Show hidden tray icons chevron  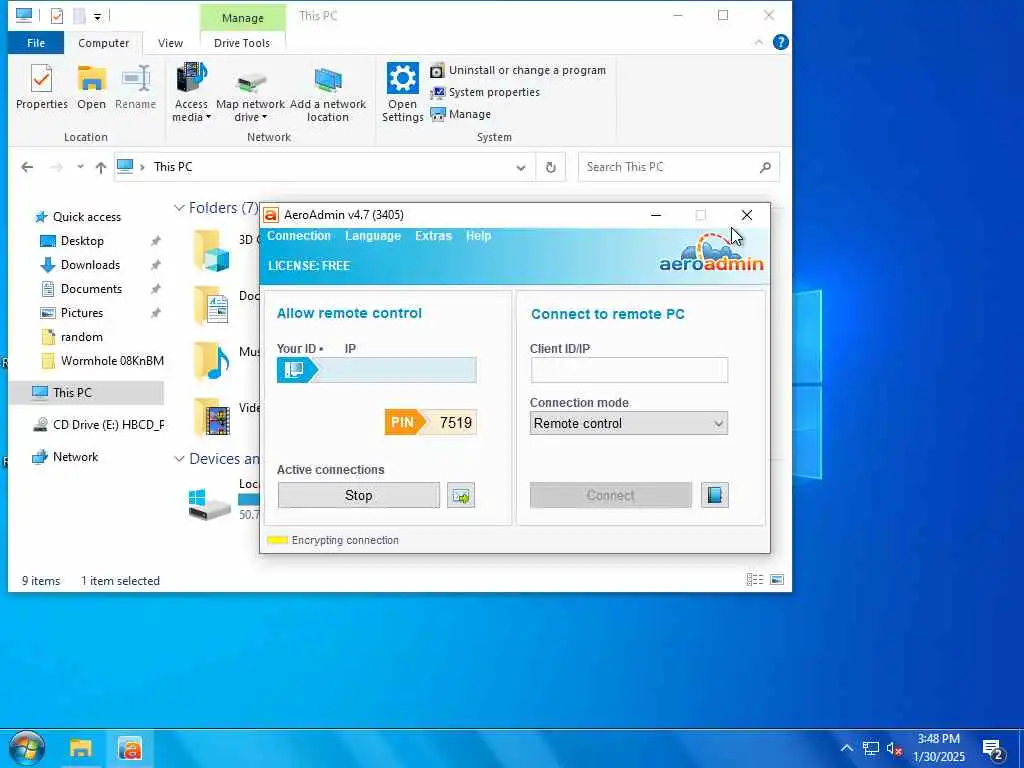pos(846,748)
